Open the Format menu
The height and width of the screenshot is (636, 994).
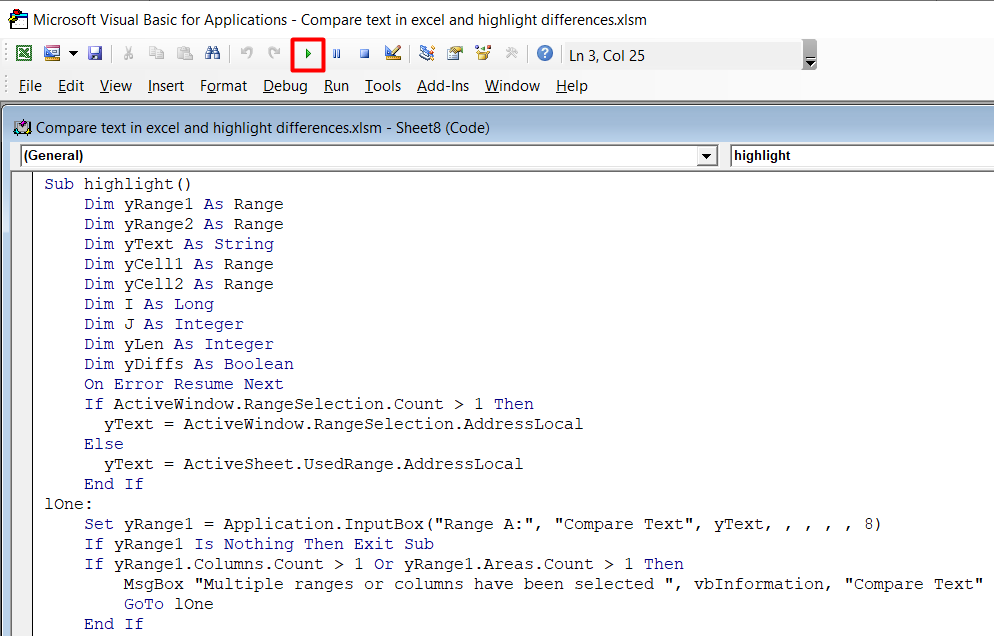224,86
